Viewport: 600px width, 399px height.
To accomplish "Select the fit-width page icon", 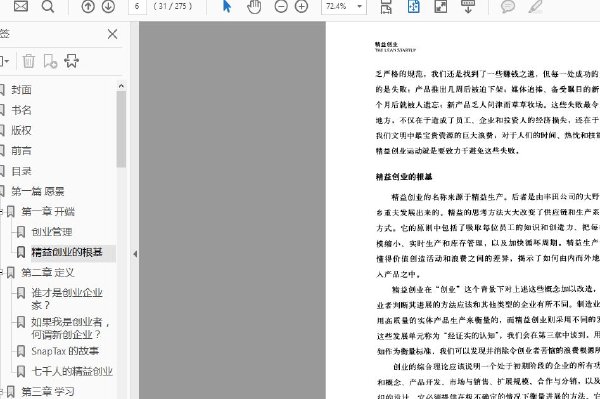I will click(x=414, y=7).
